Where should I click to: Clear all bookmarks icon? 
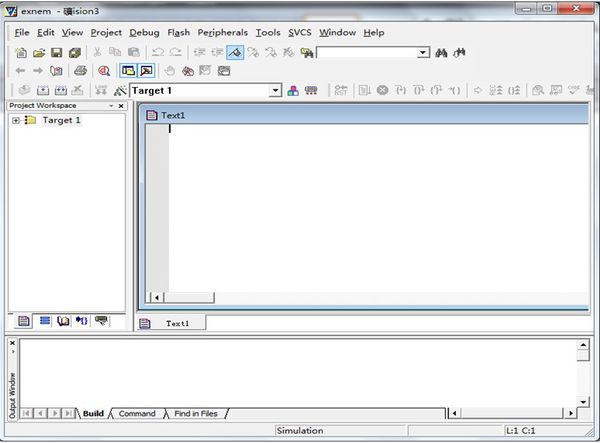tap(289, 52)
